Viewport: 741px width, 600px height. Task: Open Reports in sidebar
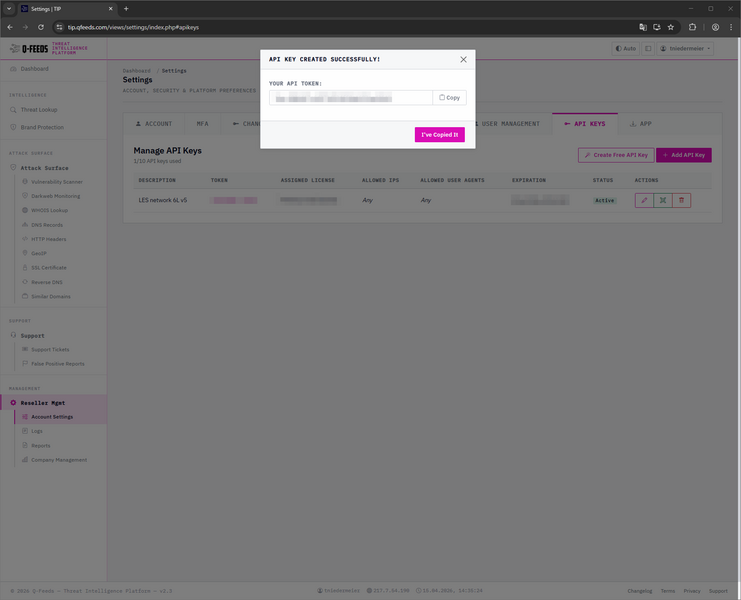point(40,446)
